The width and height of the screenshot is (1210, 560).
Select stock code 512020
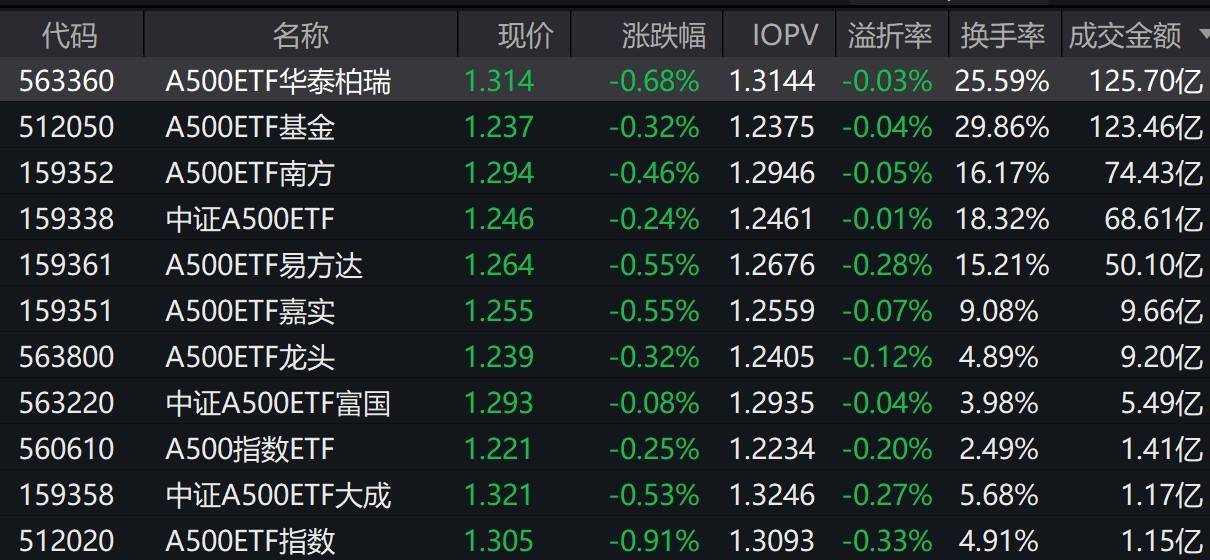[67, 541]
